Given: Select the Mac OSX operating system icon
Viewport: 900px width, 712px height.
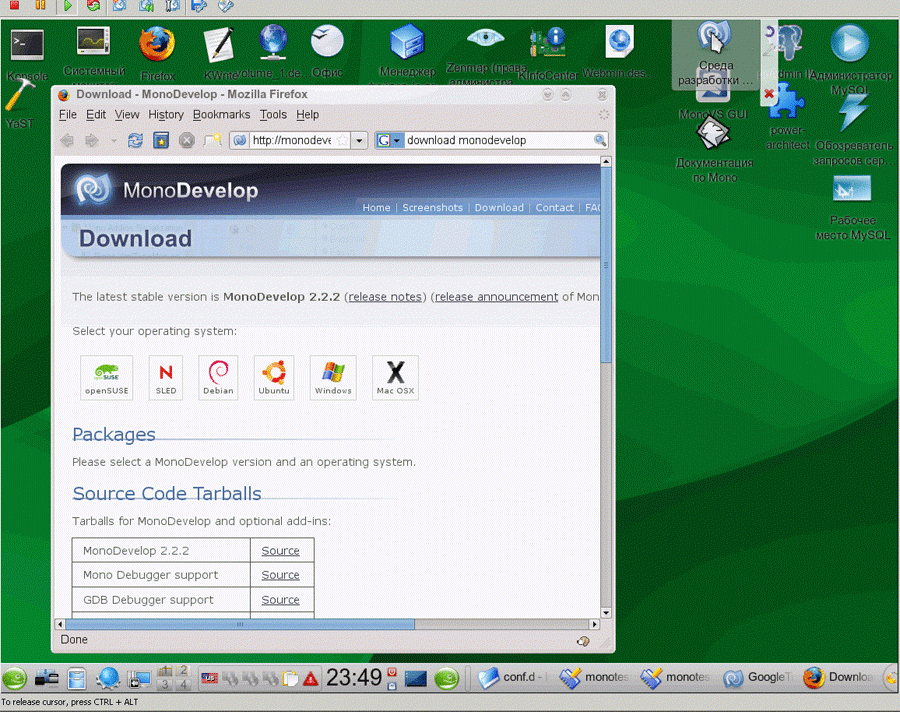Looking at the screenshot, I should [x=395, y=377].
